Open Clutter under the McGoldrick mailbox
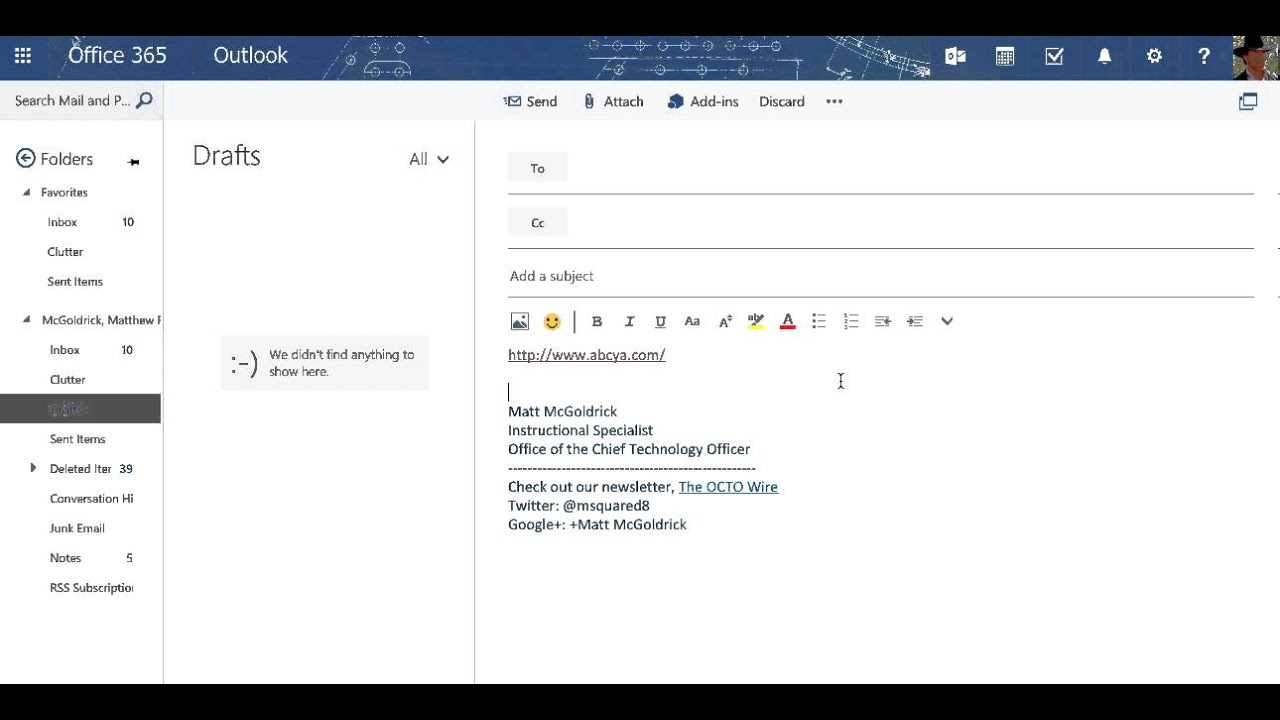Screen dimensions: 1280x720 point(68,380)
